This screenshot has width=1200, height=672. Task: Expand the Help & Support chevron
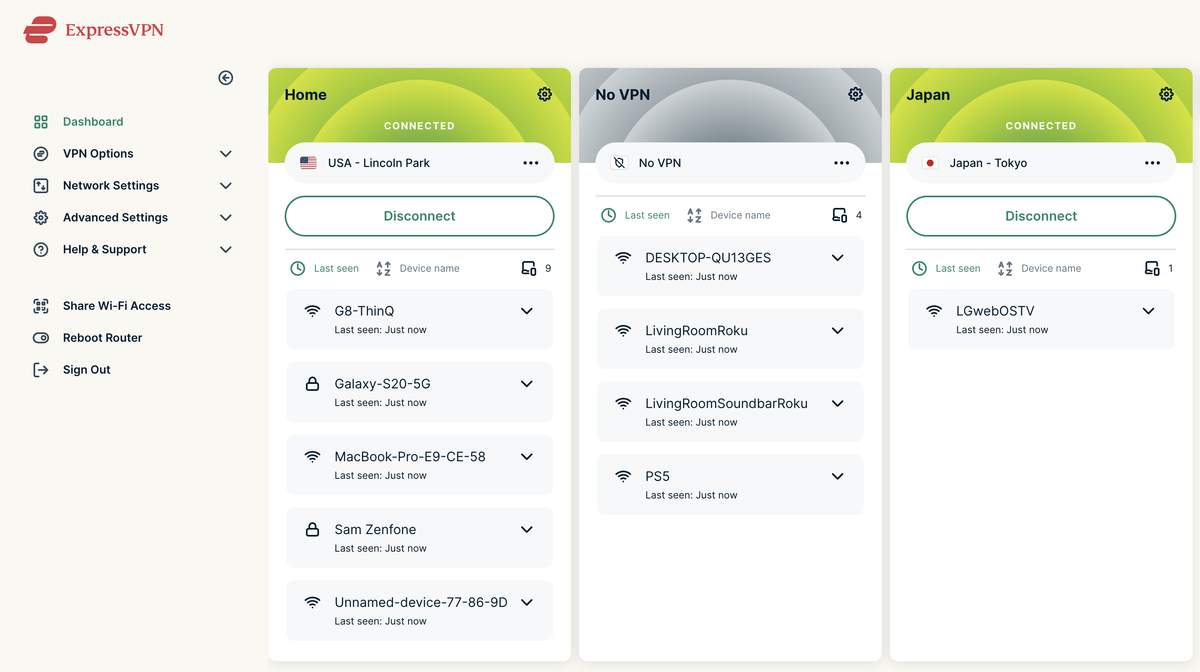226,250
